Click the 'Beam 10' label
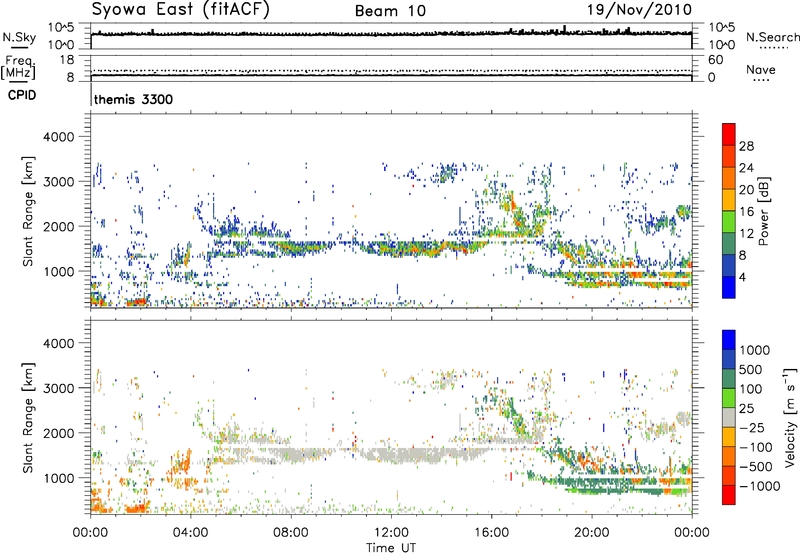This screenshot has height=554, width=800. (390, 11)
